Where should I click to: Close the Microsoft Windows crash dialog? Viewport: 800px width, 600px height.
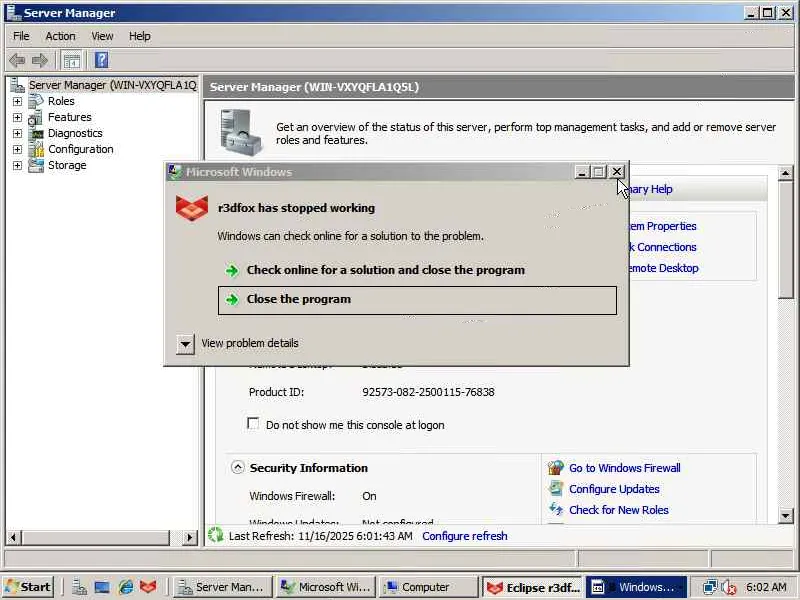pos(617,172)
